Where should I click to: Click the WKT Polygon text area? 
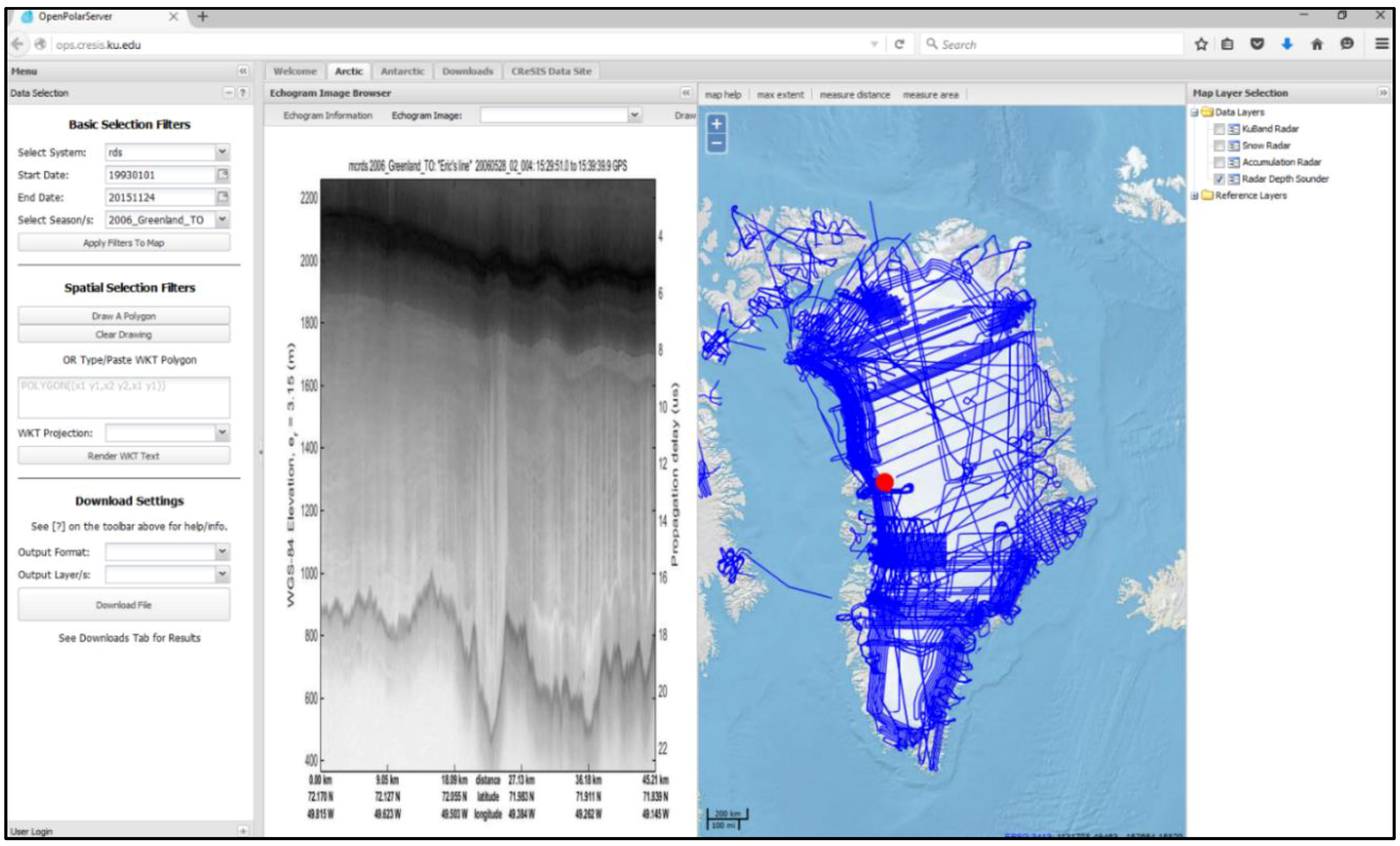pyautogui.click(x=124, y=397)
